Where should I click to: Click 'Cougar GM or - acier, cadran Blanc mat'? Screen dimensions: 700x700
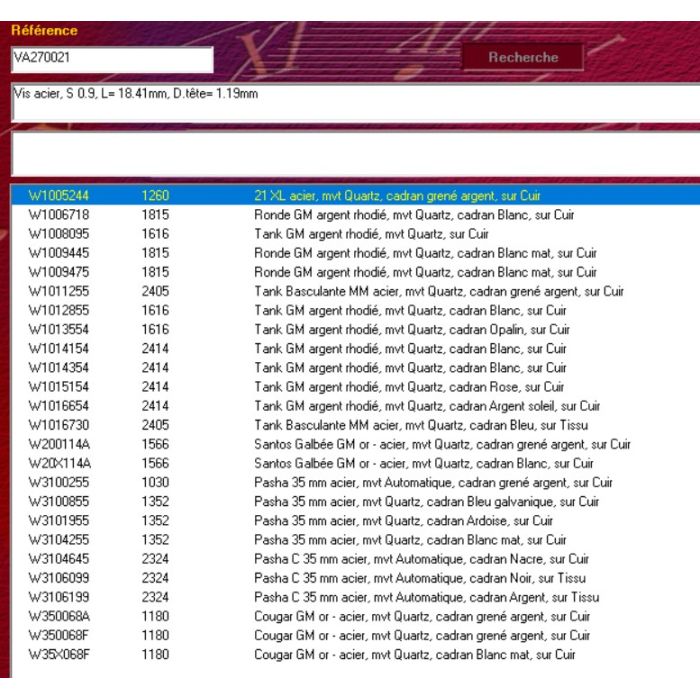[x=415, y=654]
